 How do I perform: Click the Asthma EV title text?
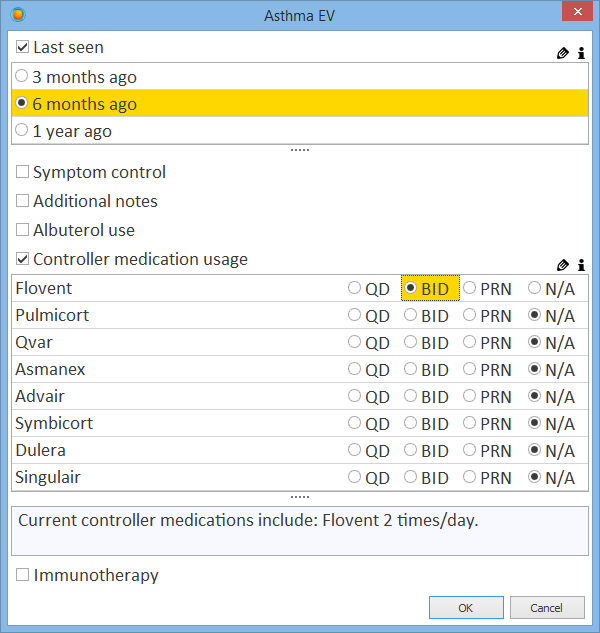tap(300, 16)
